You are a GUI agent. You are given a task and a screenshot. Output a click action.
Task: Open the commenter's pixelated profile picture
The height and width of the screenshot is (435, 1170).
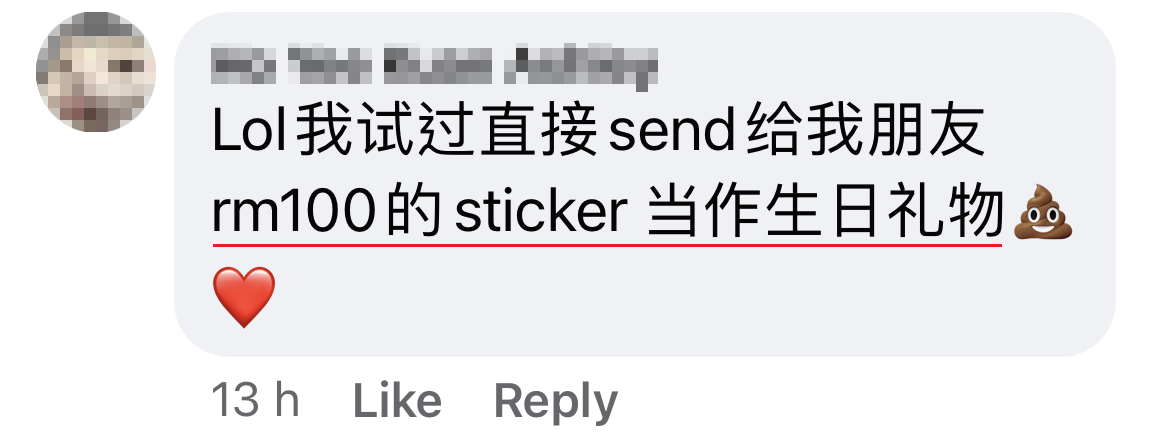tap(96, 72)
